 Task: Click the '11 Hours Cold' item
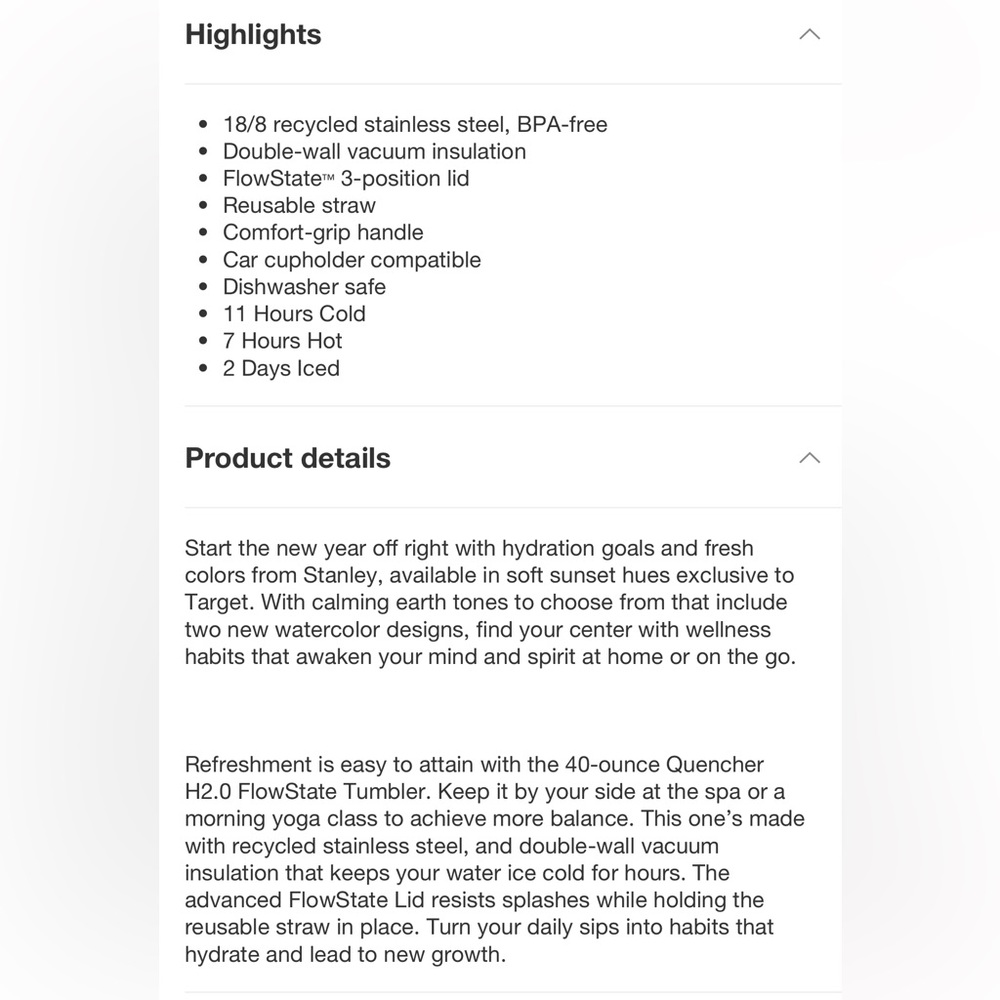(294, 314)
